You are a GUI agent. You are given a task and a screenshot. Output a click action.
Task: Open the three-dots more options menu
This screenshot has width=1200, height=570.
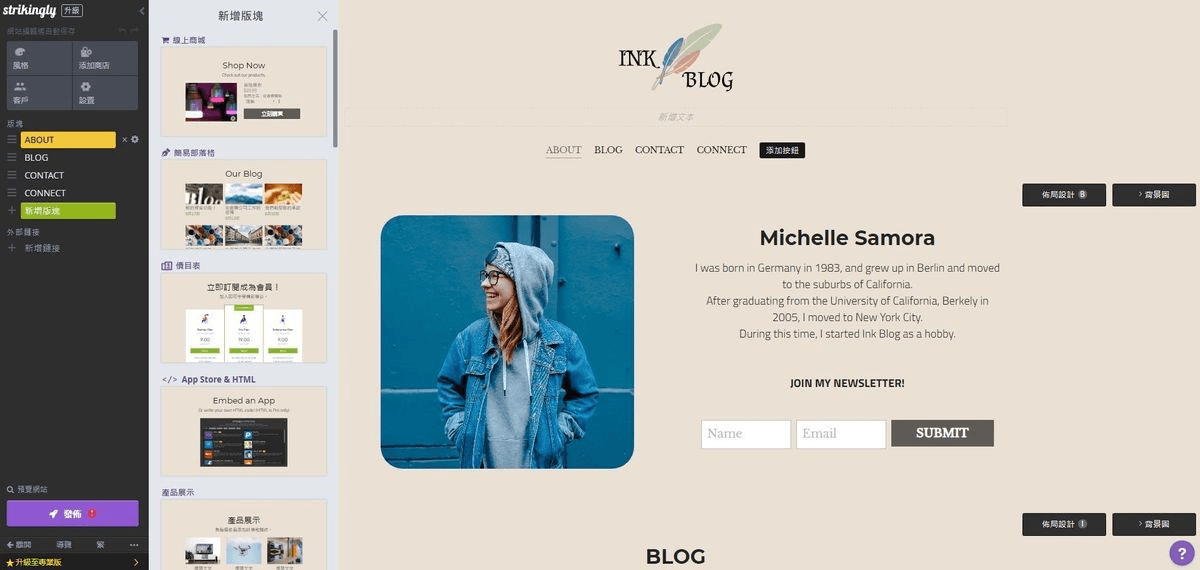click(x=134, y=545)
